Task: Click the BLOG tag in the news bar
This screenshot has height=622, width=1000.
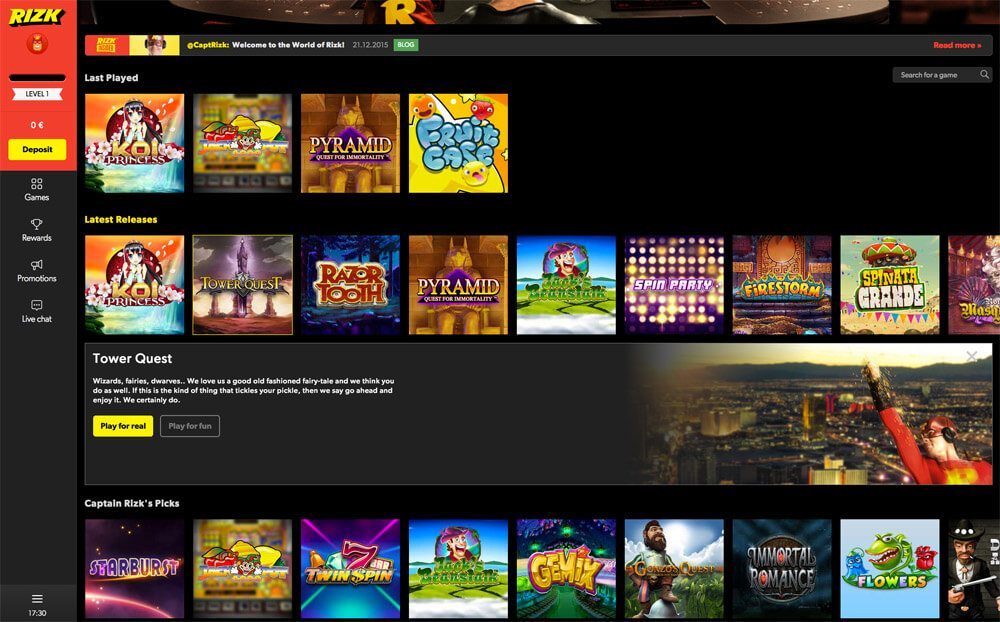Action: [406, 45]
